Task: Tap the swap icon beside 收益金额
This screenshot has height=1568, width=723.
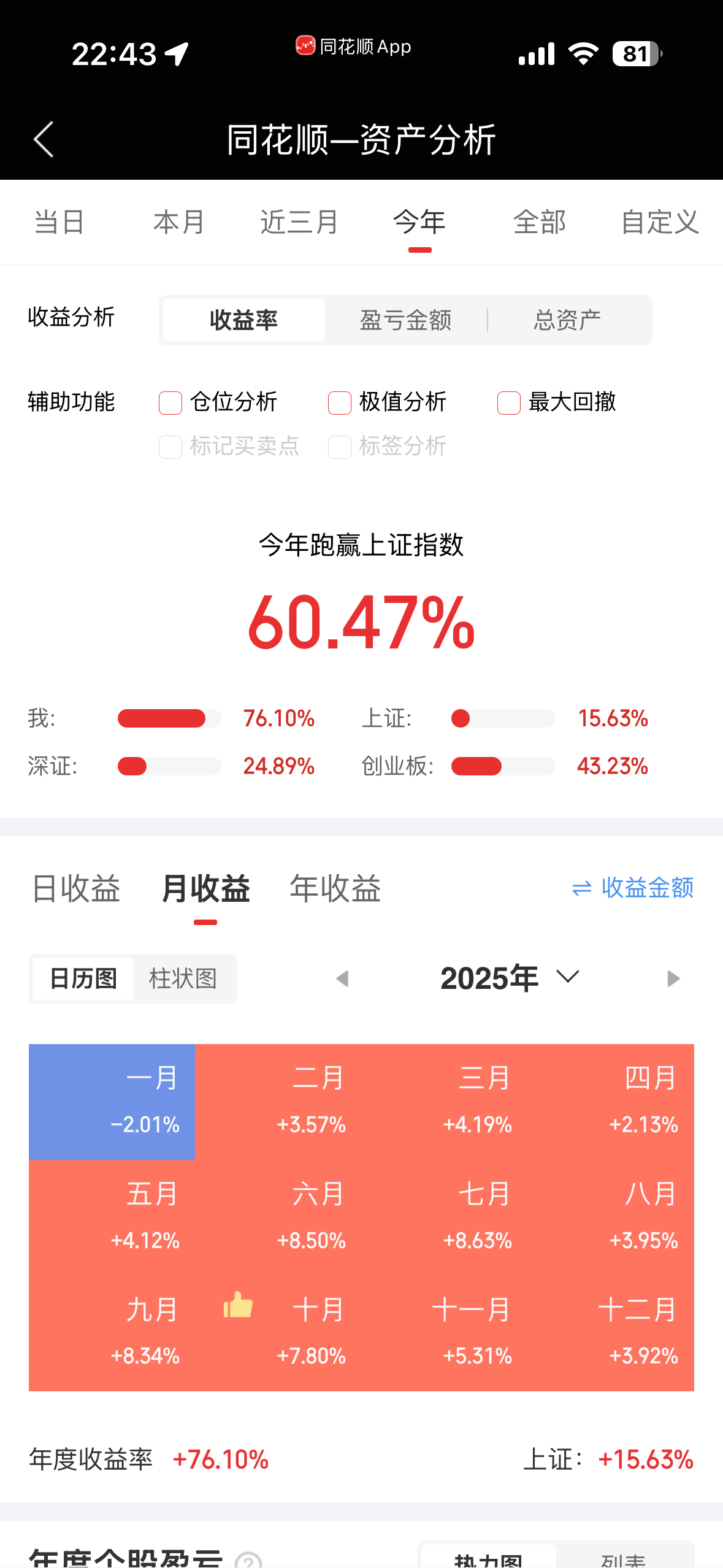Action: pyautogui.click(x=581, y=888)
